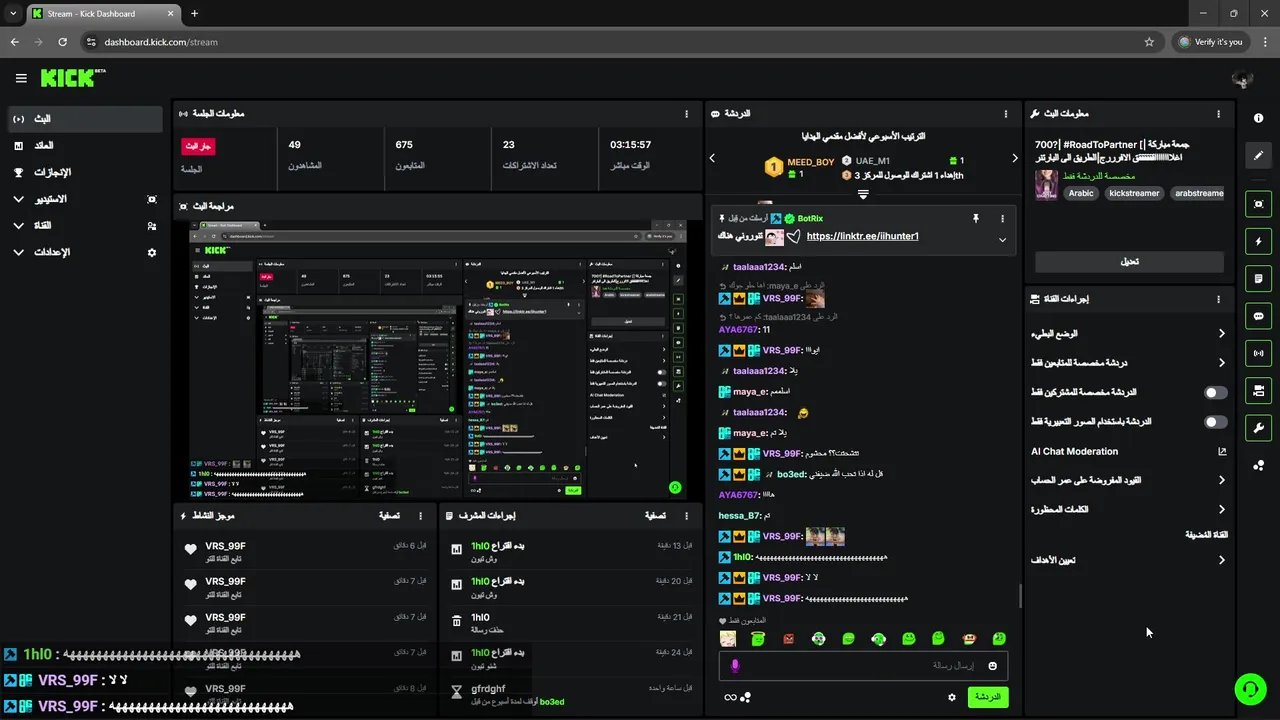This screenshot has height=720, width=1280.
Task: Send the last green emote in quick emote row
Action: (999, 638)
